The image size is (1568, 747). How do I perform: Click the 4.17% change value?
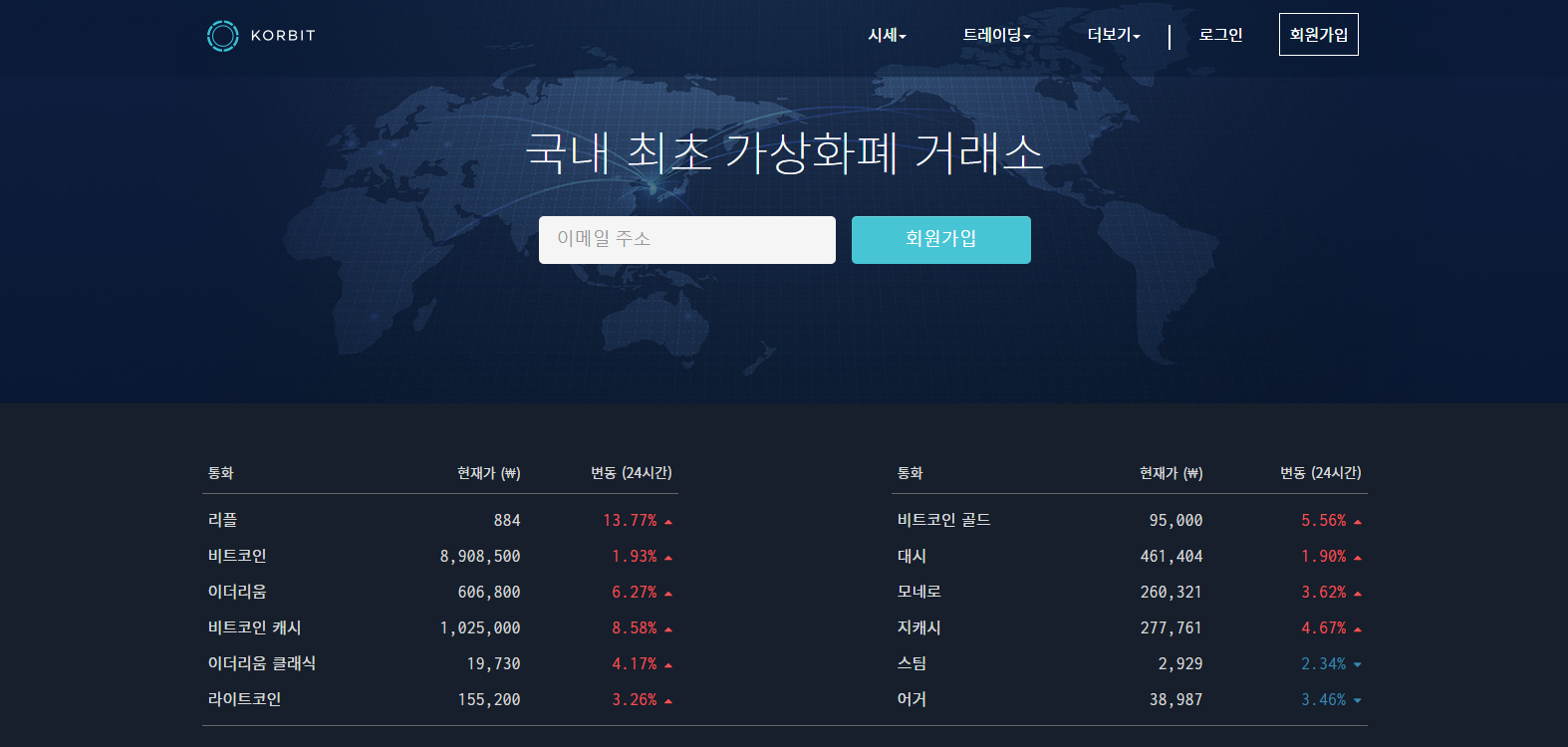635,664
